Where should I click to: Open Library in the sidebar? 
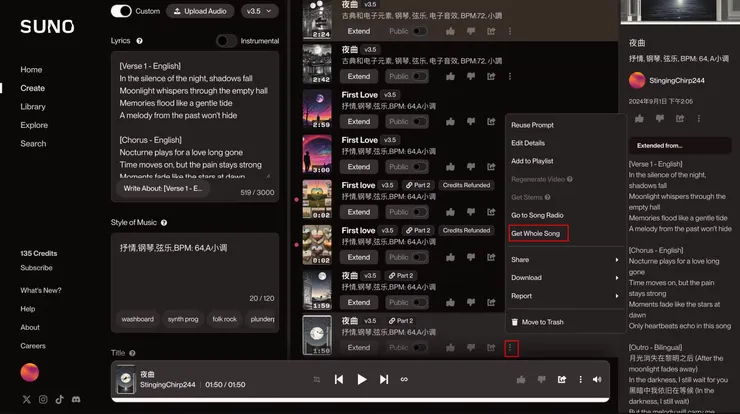click(x=33, y=107)
